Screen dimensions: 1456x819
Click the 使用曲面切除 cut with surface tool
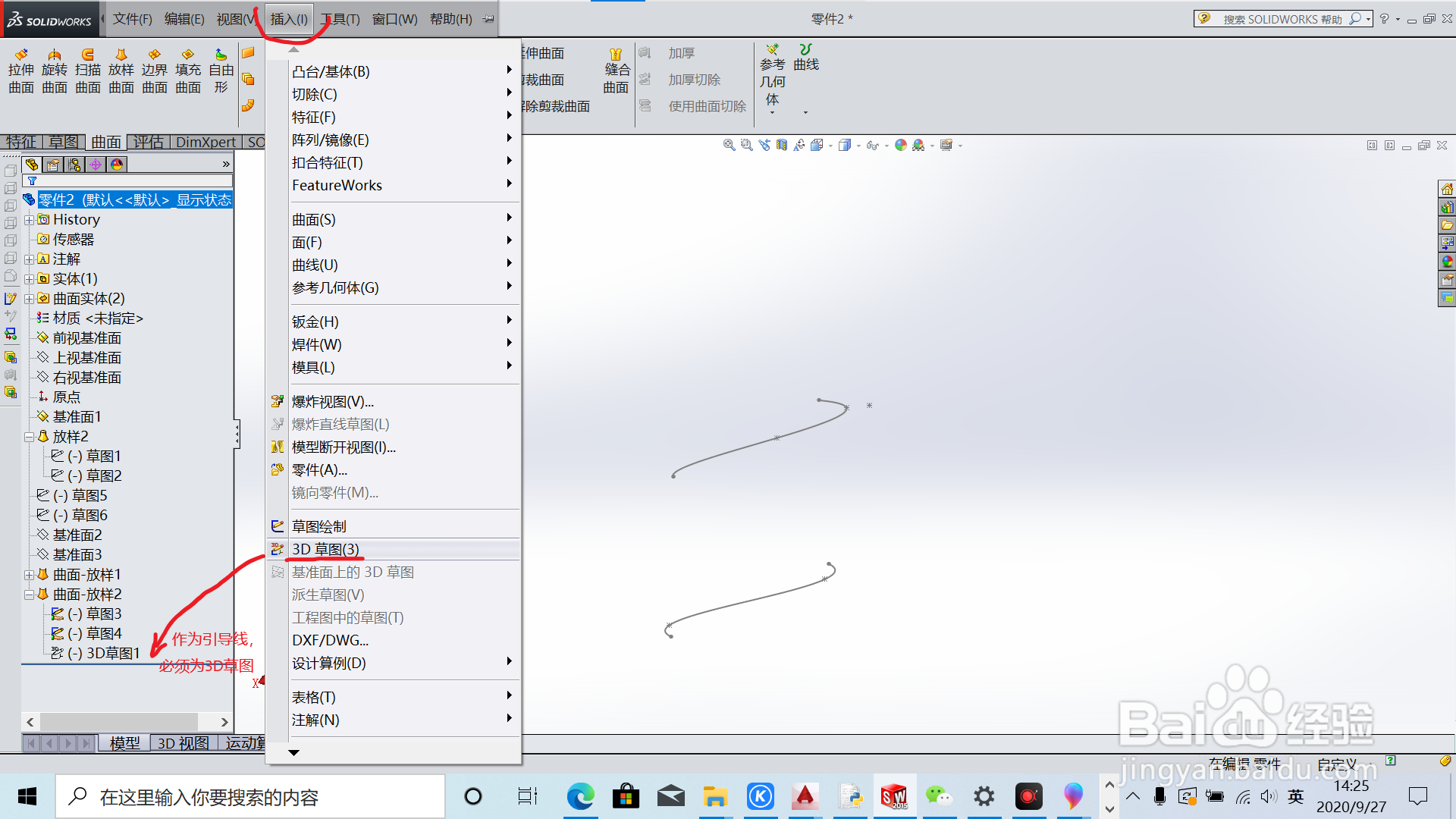point(693,106)
